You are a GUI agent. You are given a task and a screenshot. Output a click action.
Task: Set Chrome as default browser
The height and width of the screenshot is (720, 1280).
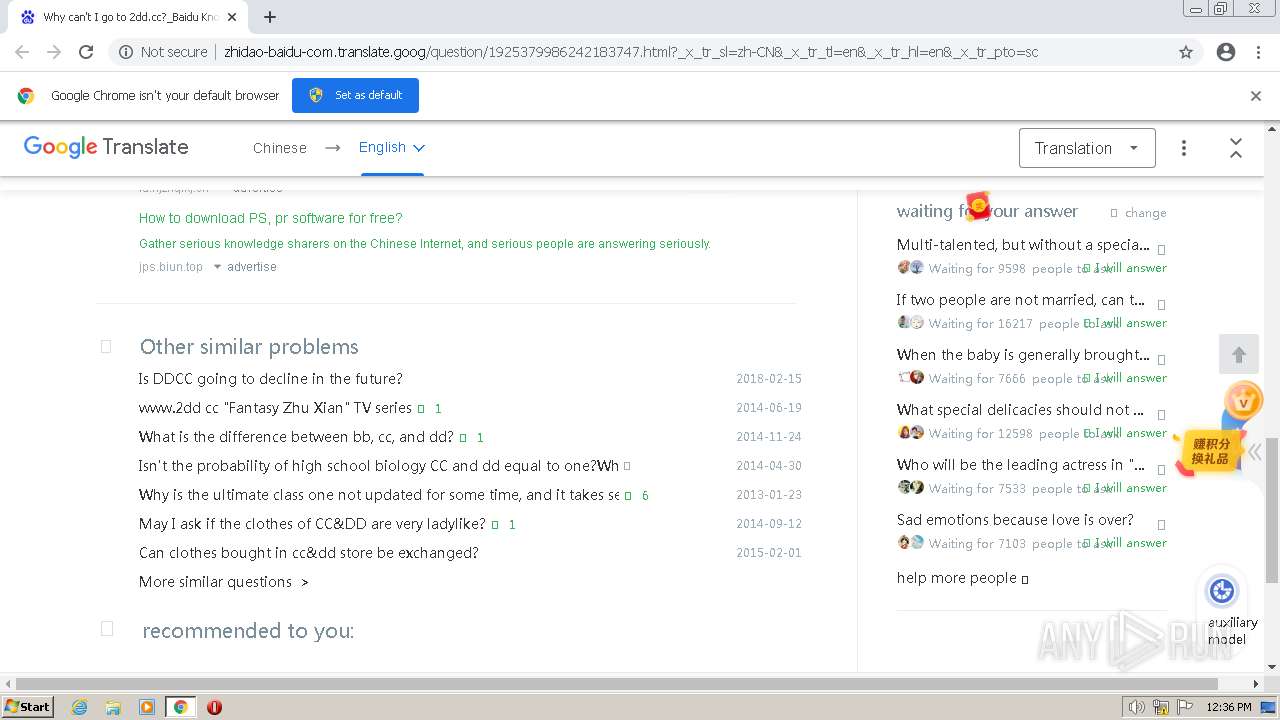point(355,95)
